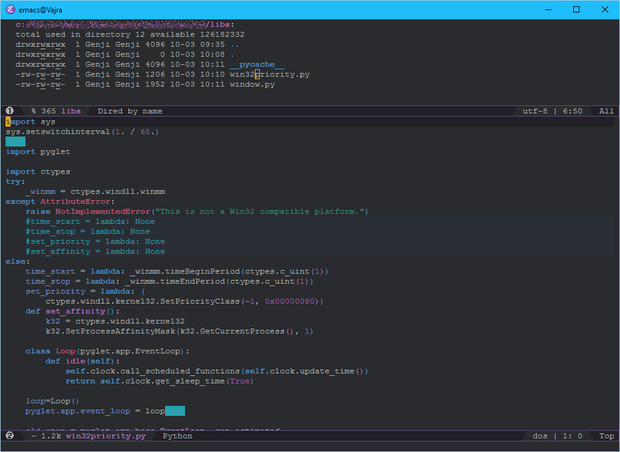620x452 pixels.
Task: Click the commented '#time_stop' line
Action: point(88,231)
